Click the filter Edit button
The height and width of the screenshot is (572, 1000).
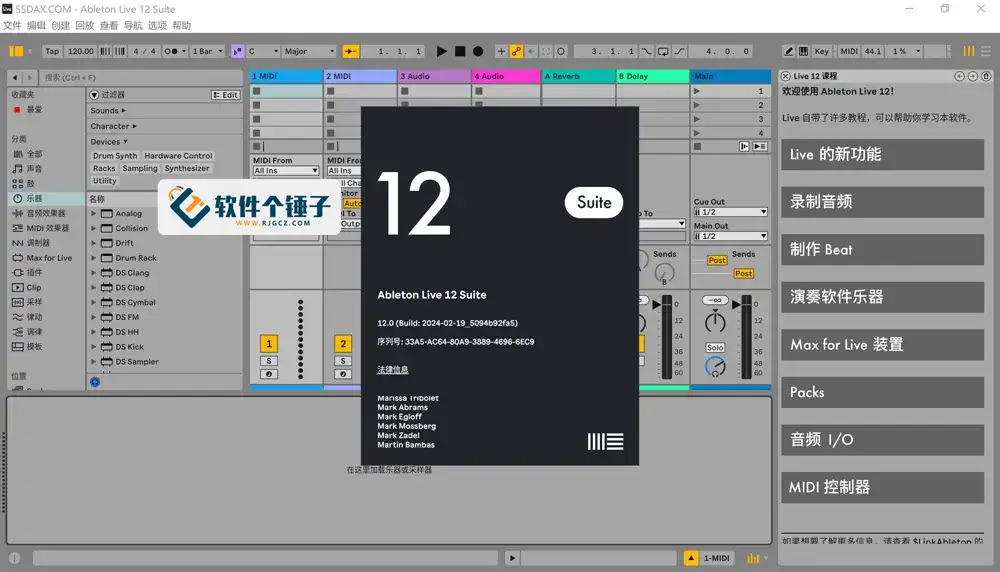click(x=226, y=94)
